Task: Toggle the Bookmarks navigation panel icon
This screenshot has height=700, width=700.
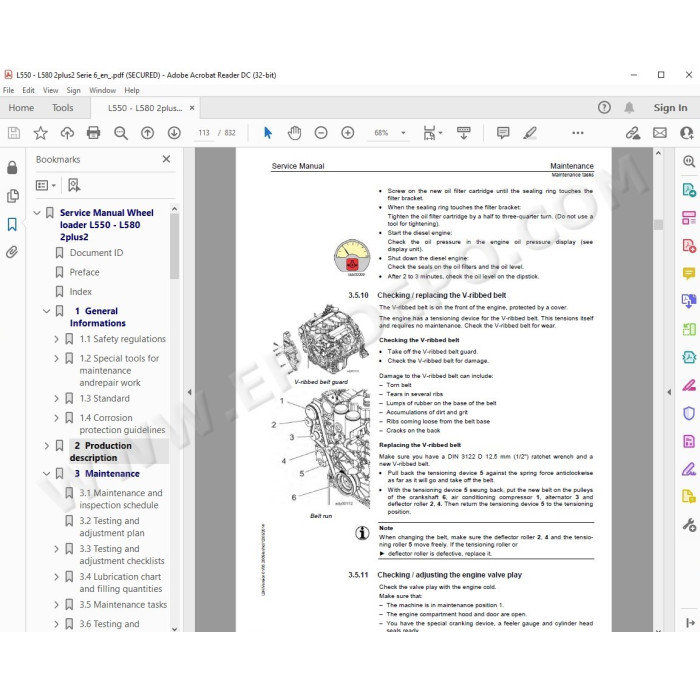Action: tap(12, 224)
